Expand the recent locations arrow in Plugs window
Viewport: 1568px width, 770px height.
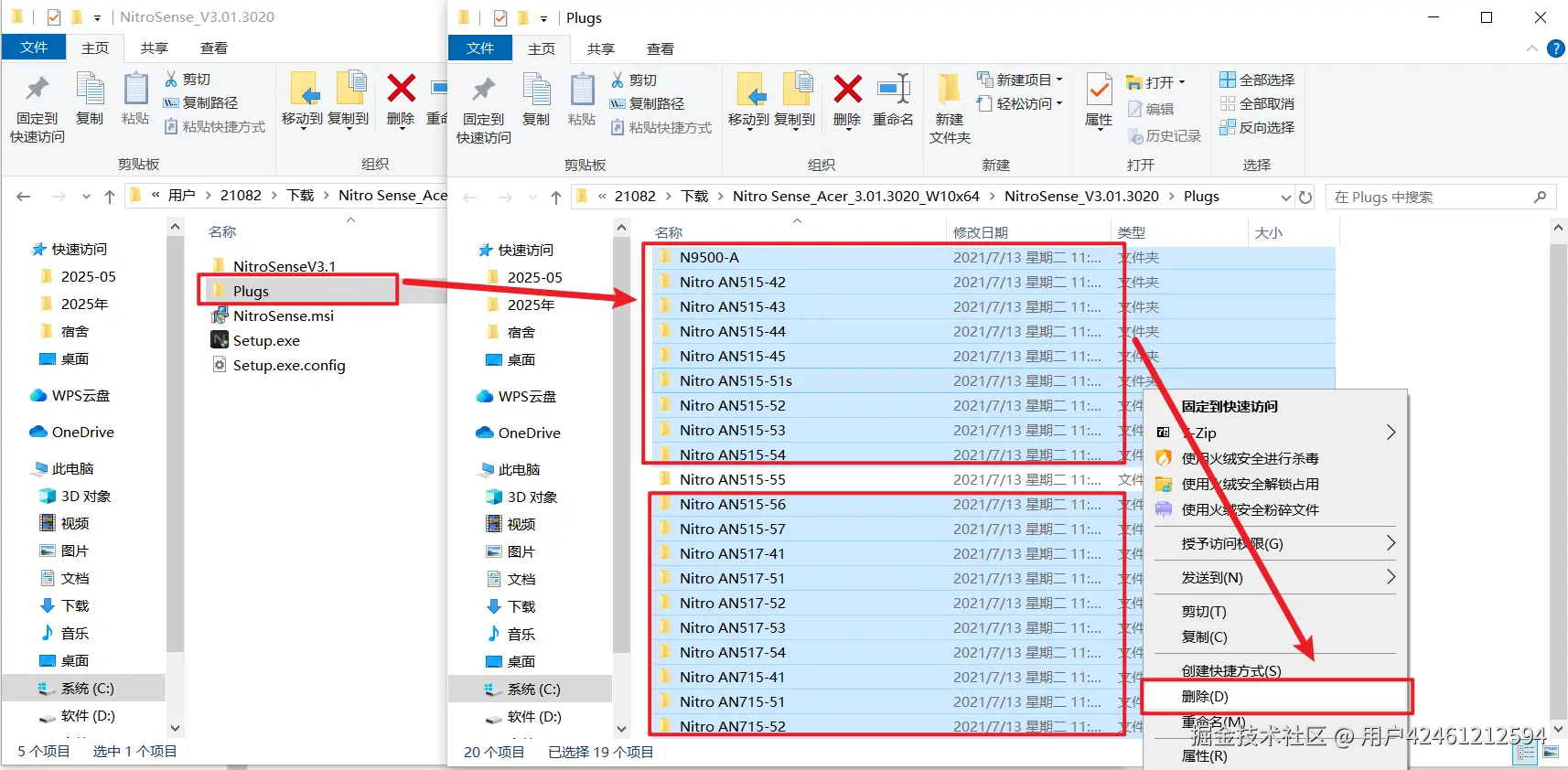(x=532, y=197)
